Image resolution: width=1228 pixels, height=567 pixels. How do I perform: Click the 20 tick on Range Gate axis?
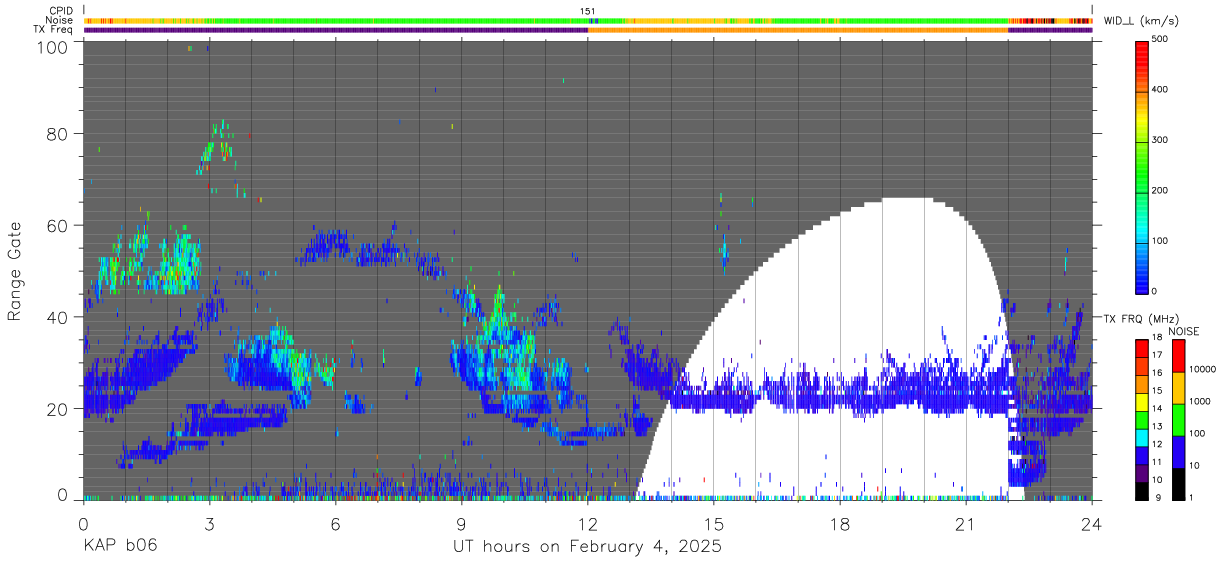pyautogui.click(x=56, y=409)
